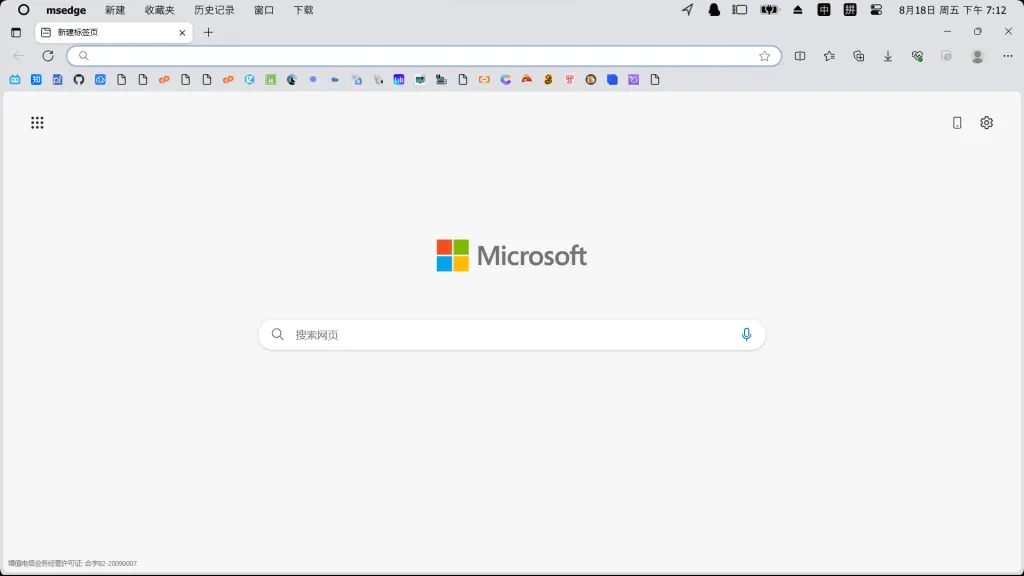Open the Bilibili bookmark icon
The width and height of the screenshot is (1024, 576).
pyautogui.click(x=15, y=80)
